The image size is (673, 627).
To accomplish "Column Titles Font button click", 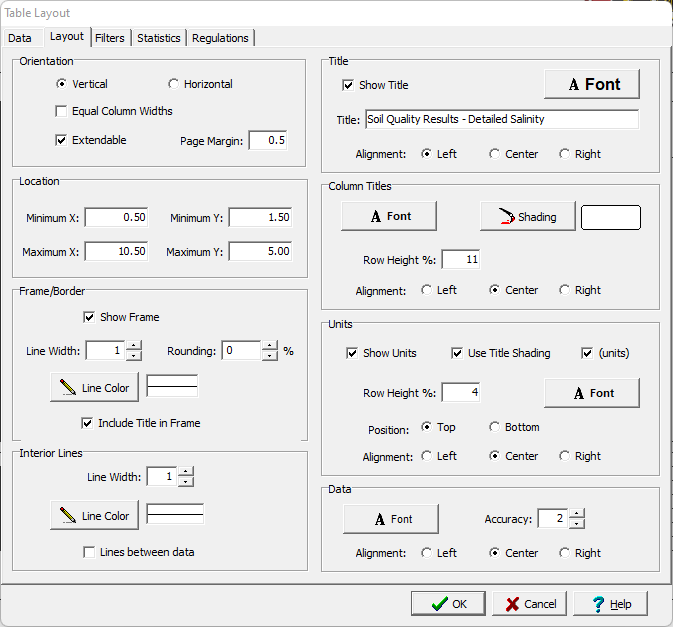I will point(389,216).
